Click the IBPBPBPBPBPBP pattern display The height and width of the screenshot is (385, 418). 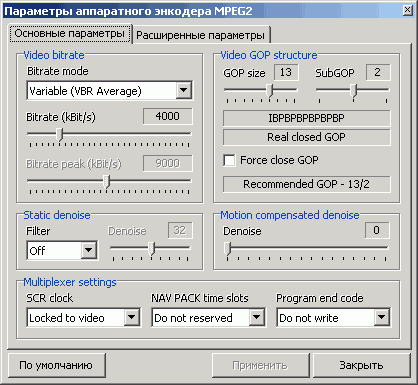coord(306,118)
